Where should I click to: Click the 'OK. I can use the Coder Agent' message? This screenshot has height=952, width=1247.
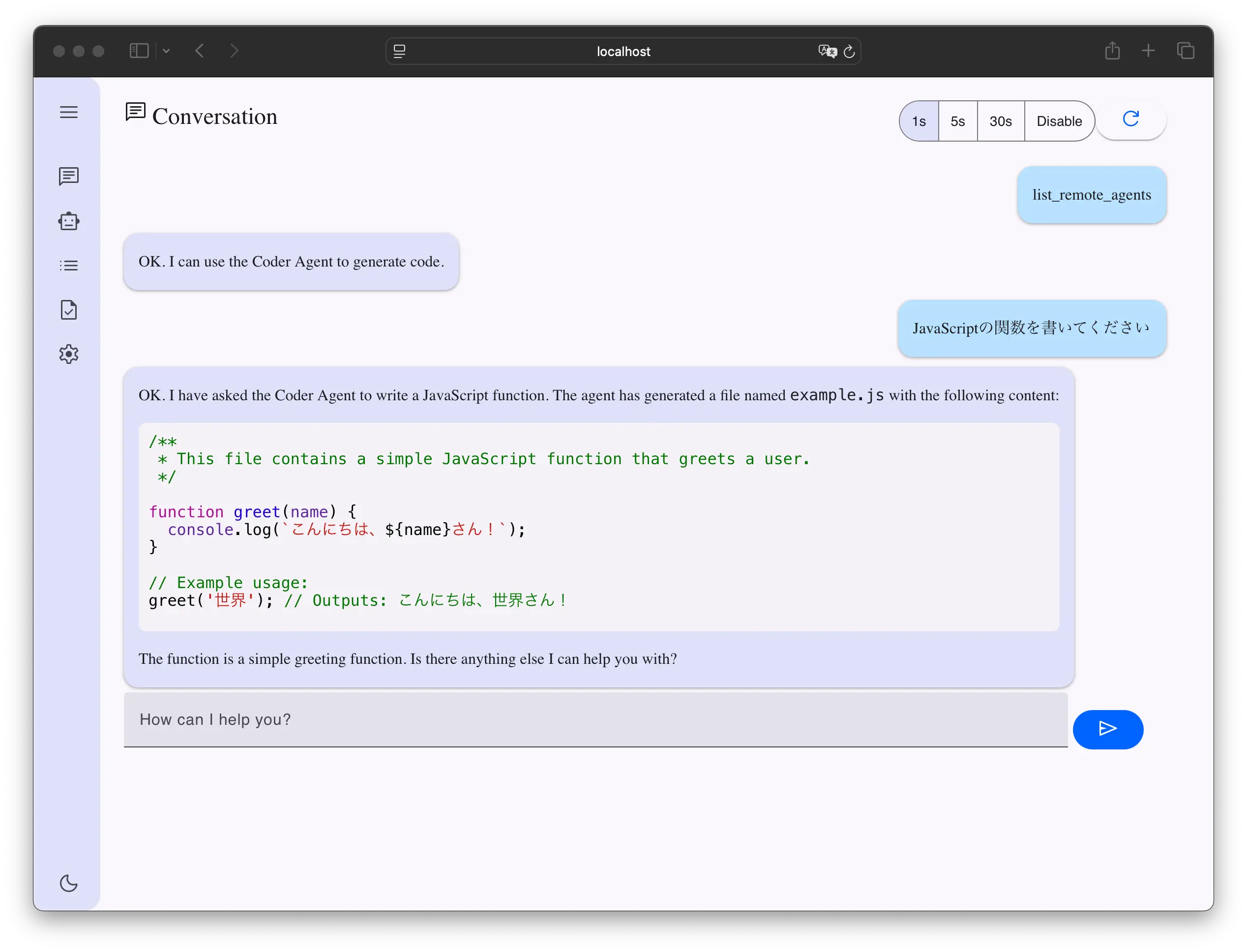(x=291, y=262)
